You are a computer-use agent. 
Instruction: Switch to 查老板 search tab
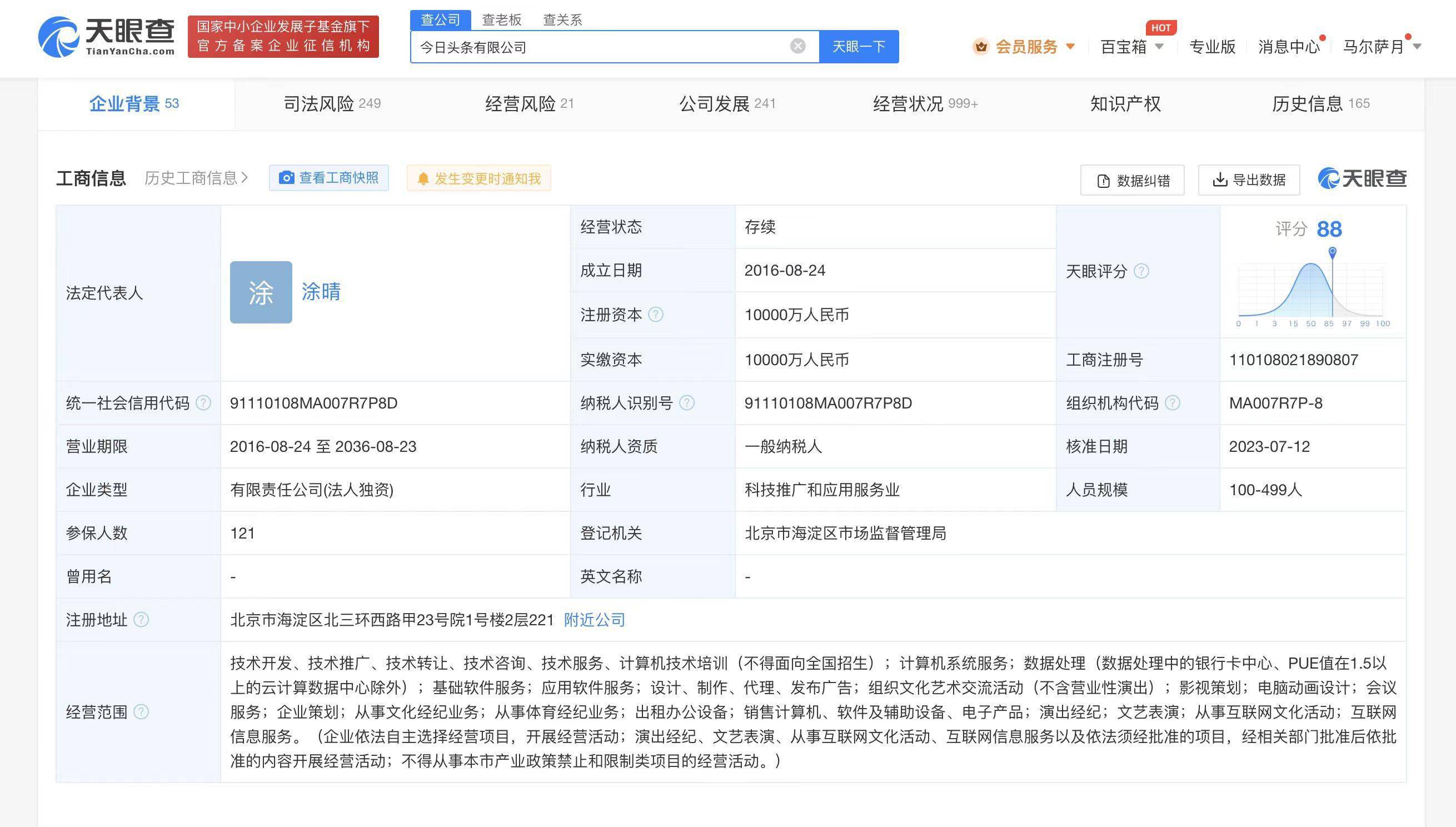[x=501, y=20]
